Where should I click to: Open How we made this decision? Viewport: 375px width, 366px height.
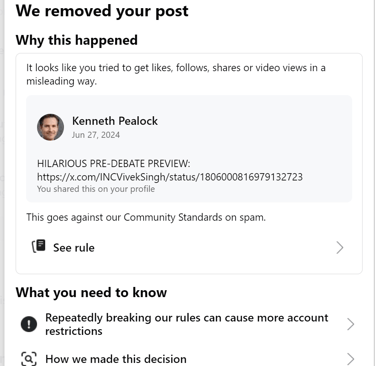click(189, 359)
